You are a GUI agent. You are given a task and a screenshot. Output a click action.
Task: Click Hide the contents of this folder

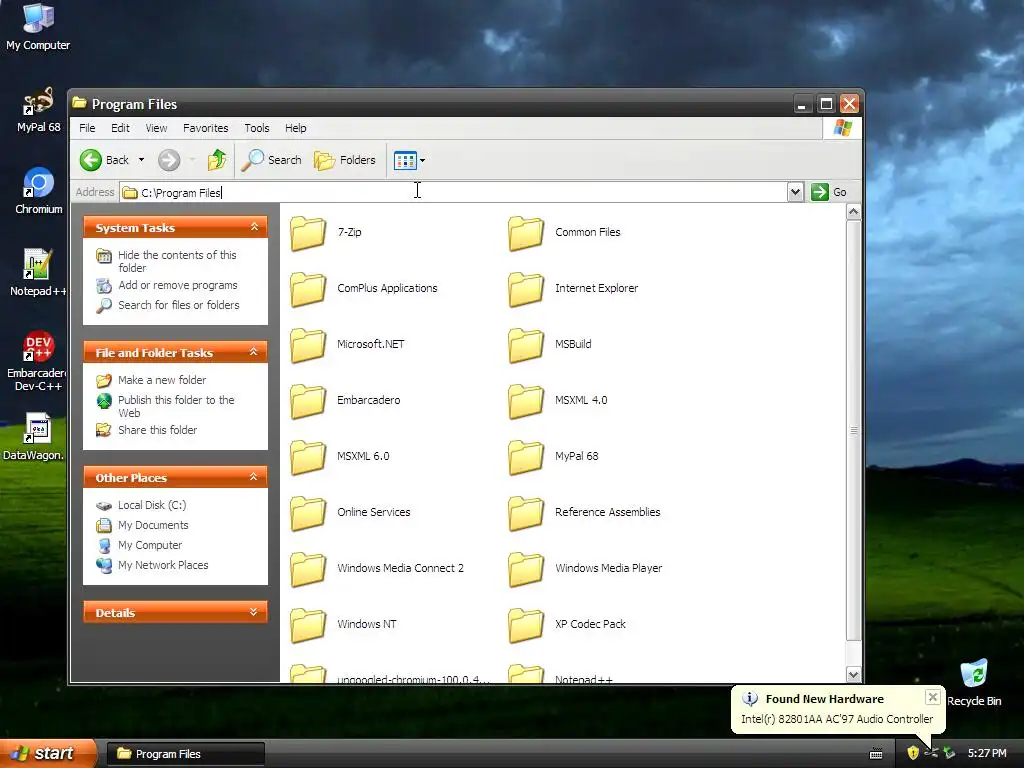point(177,261)
